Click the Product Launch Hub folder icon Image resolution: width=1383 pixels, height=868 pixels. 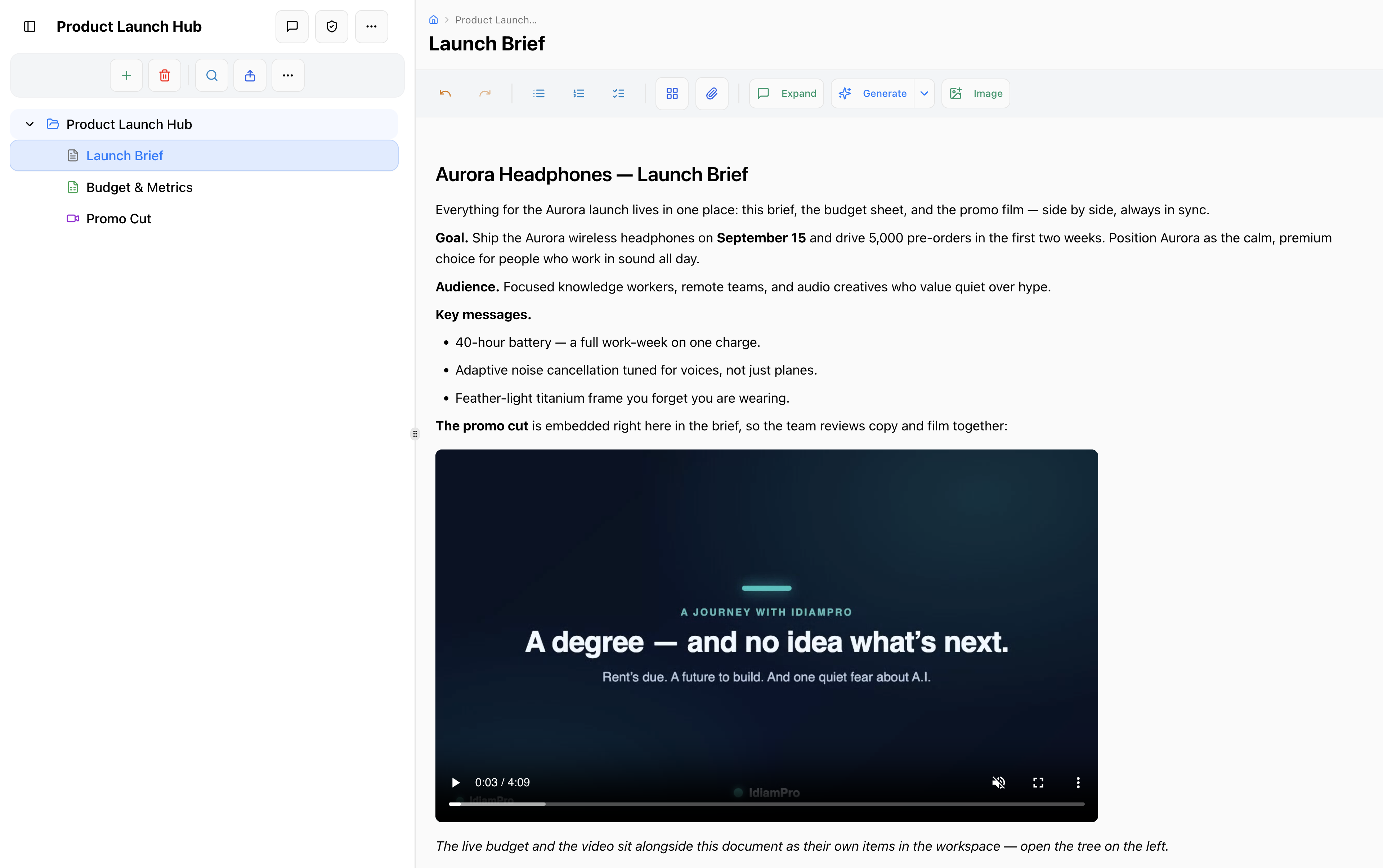point(53,124)
